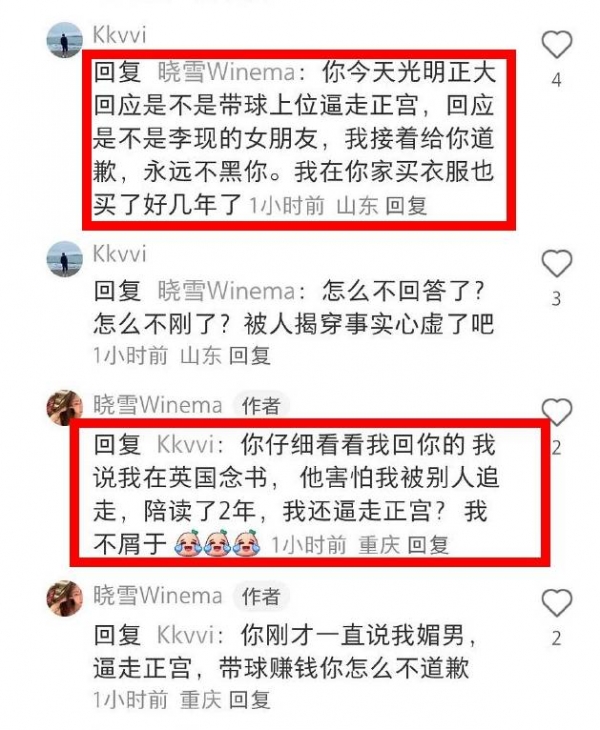Tap 回复 under the 怎么不回答了 comment

click(249, 356)
